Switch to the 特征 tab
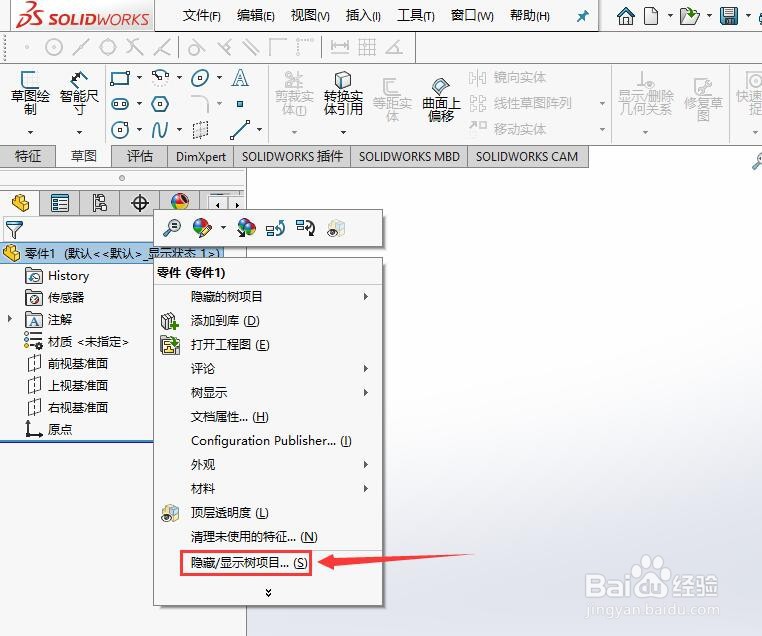Screen dimensions: 762x636 28,156
